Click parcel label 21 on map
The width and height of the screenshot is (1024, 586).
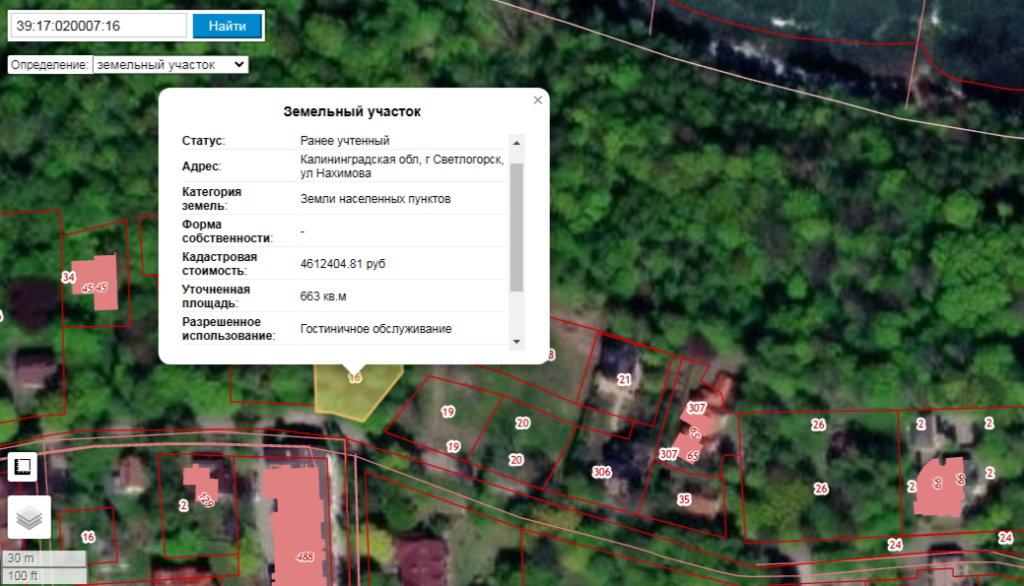point(624,380)
